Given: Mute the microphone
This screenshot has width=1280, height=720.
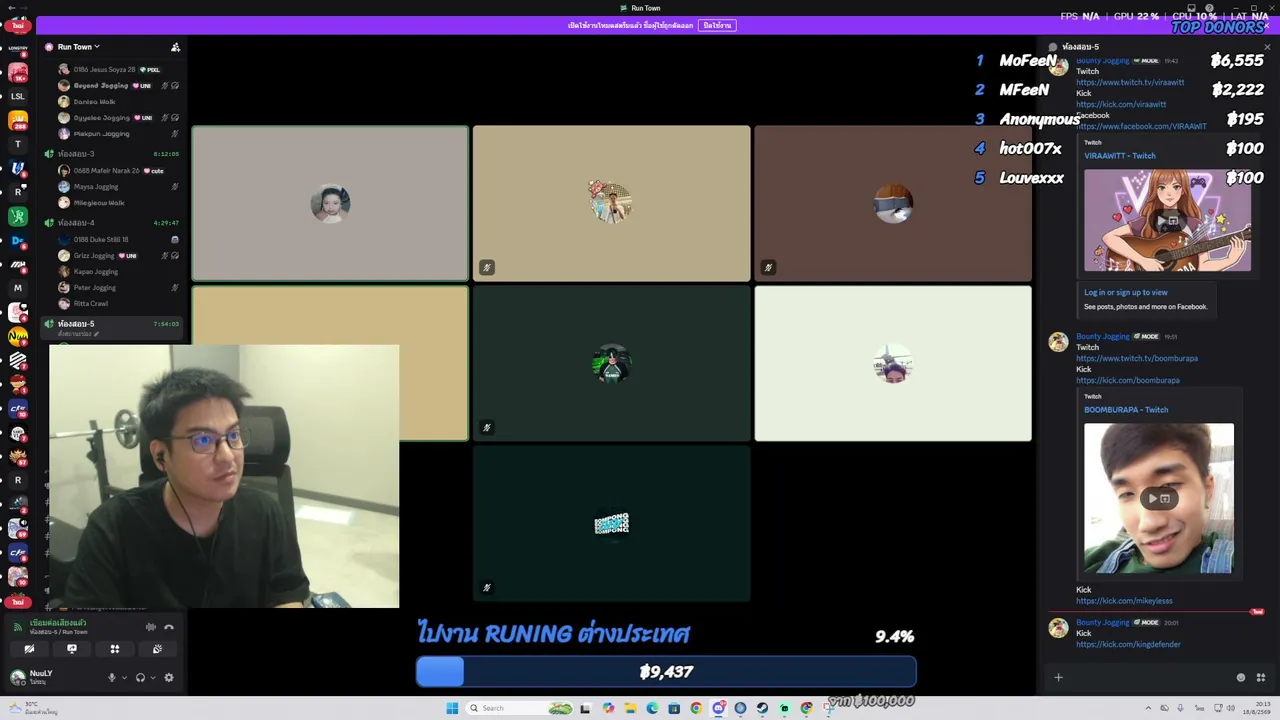Looking at the screenshot, I should pos(112,677).
